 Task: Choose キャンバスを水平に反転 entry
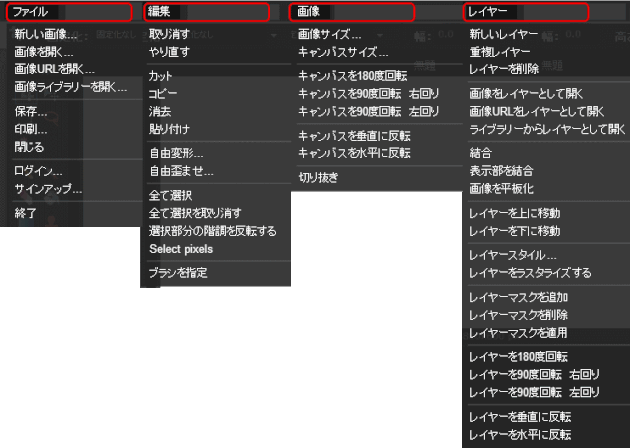pyautogui.click(x=354, y=153)
